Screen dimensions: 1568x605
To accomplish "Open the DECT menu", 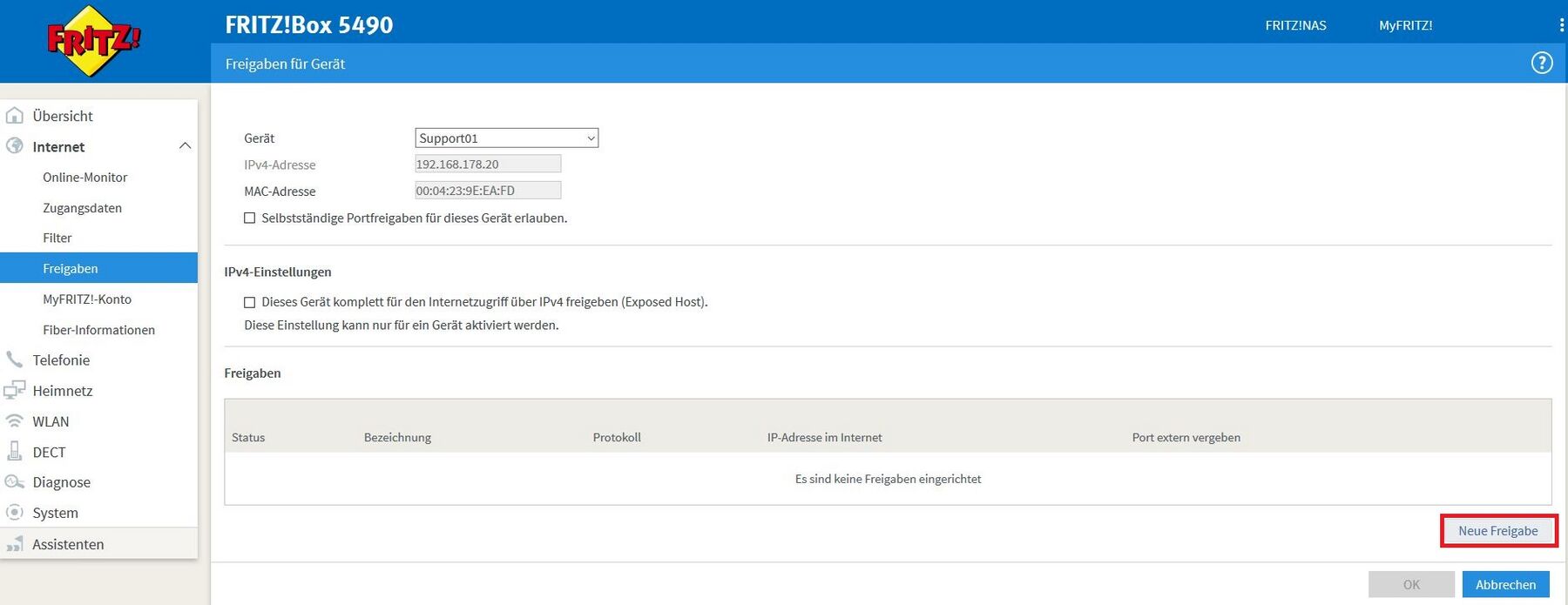I will point(49,453).
